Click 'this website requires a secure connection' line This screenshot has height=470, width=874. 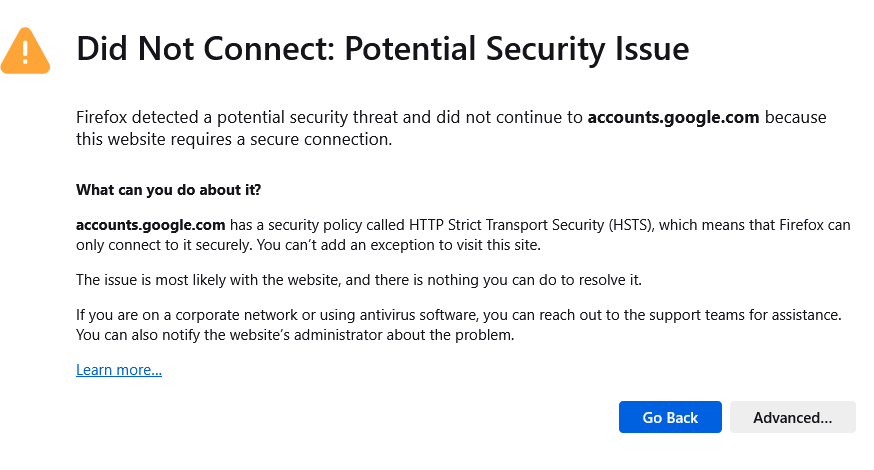pyautogui.click(x=234, y=139)
